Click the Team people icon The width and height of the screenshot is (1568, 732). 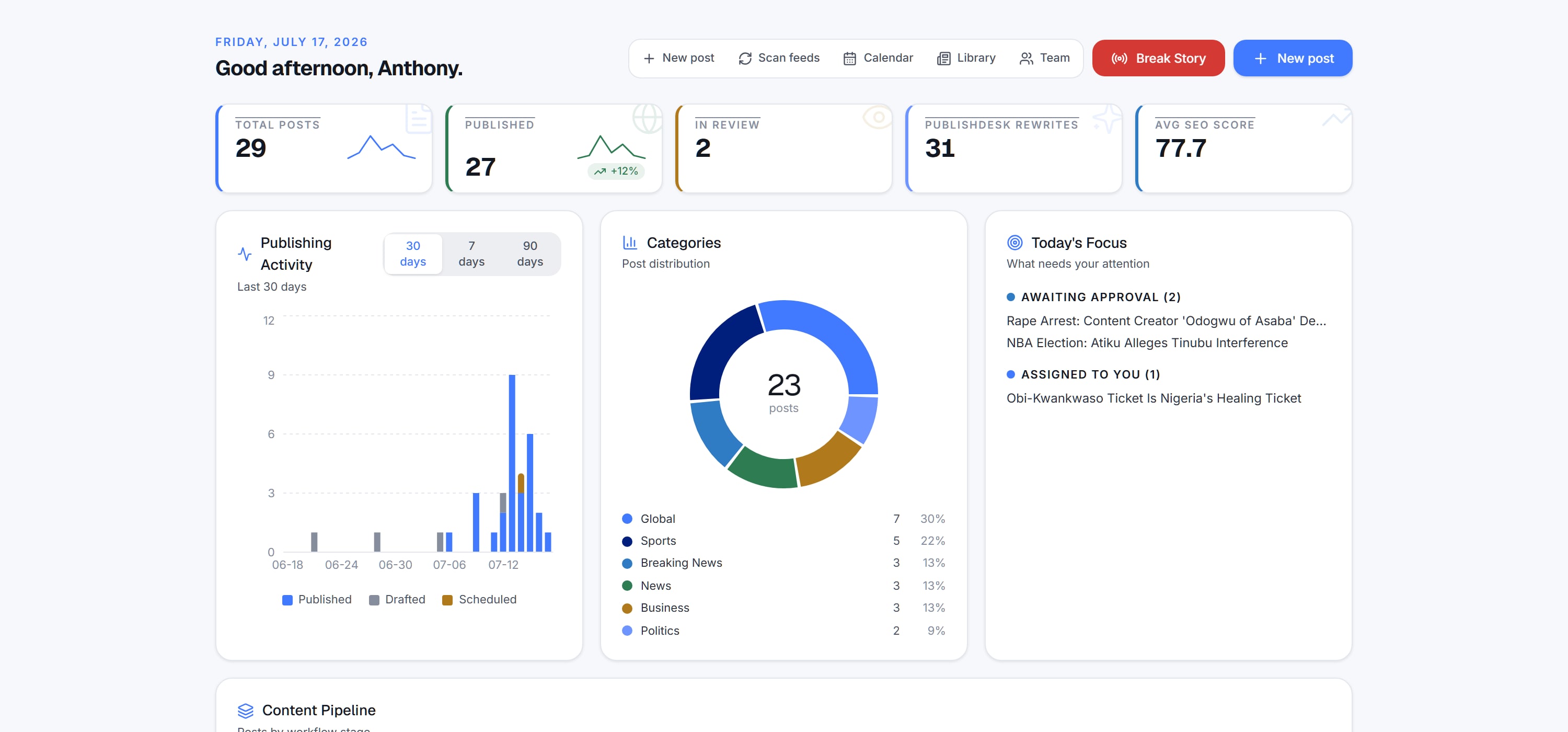click(x=1027, y=59)
